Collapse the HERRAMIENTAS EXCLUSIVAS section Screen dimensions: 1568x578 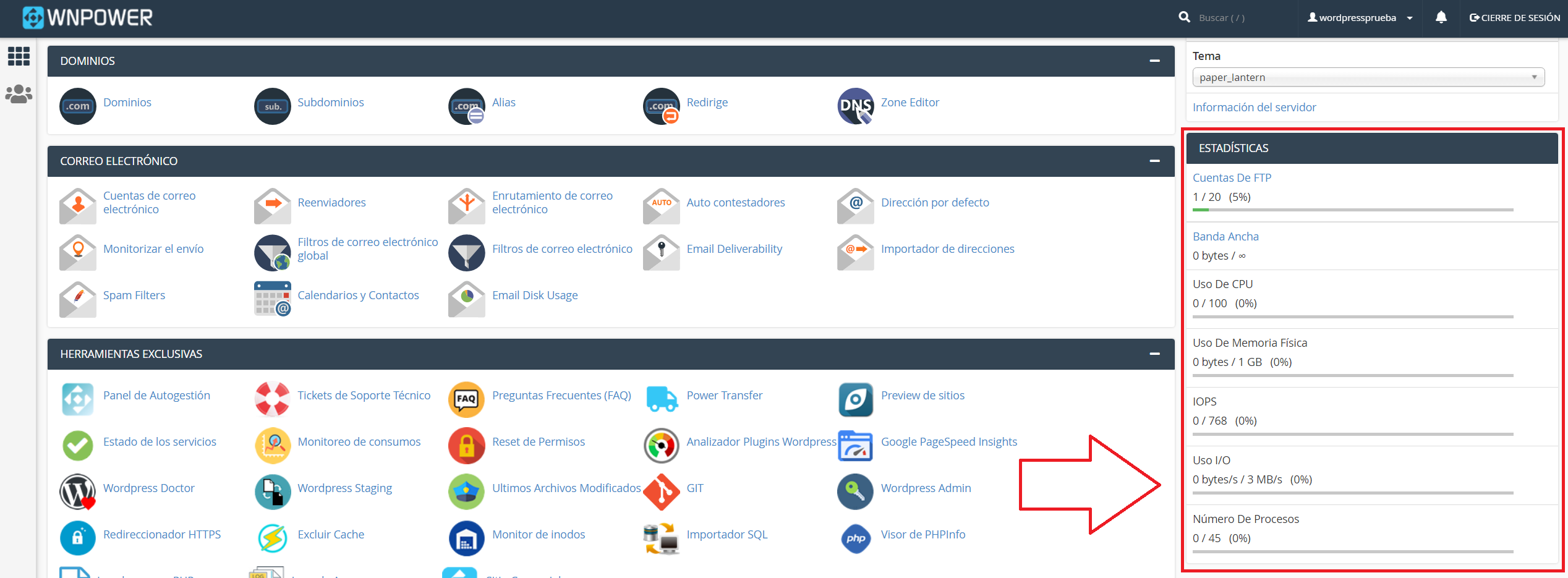click(1154, 354)
